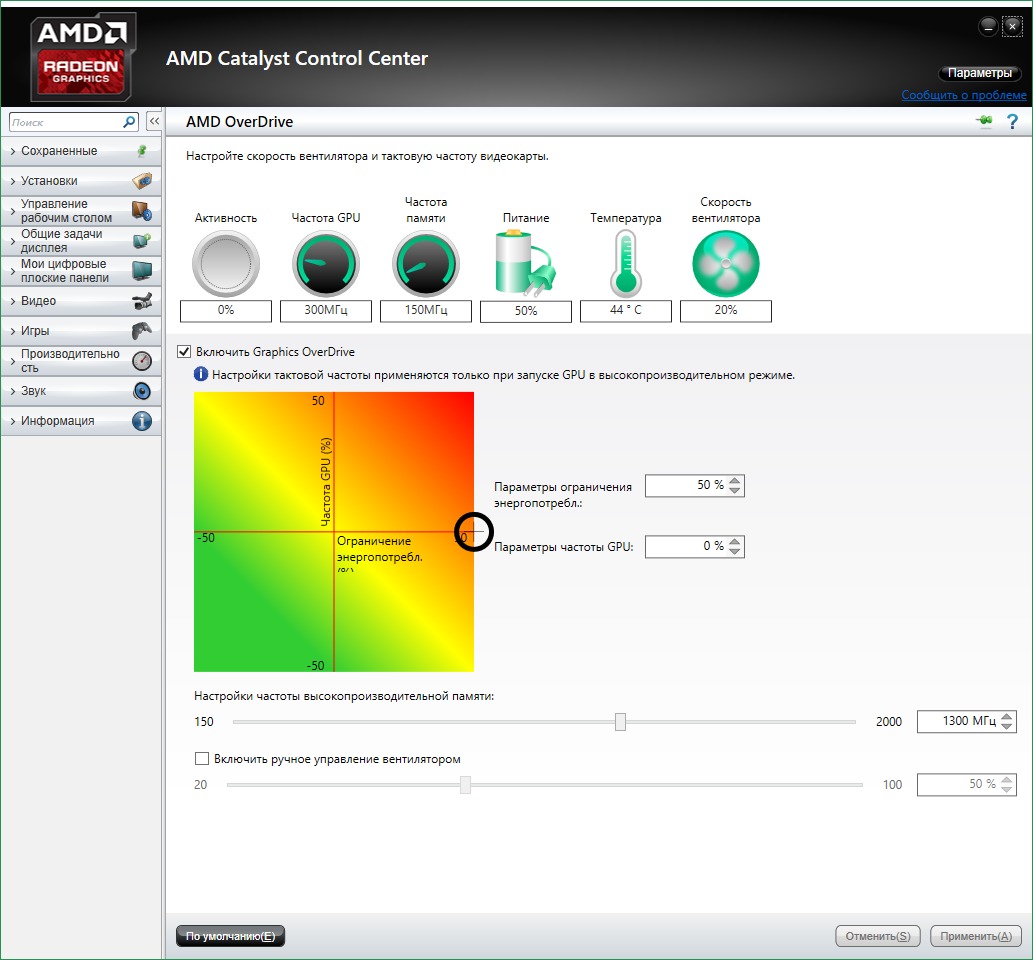The image size is (1033, 960).
Task: Click the gauge icon beside Производительность
Action: pos(142,360)
